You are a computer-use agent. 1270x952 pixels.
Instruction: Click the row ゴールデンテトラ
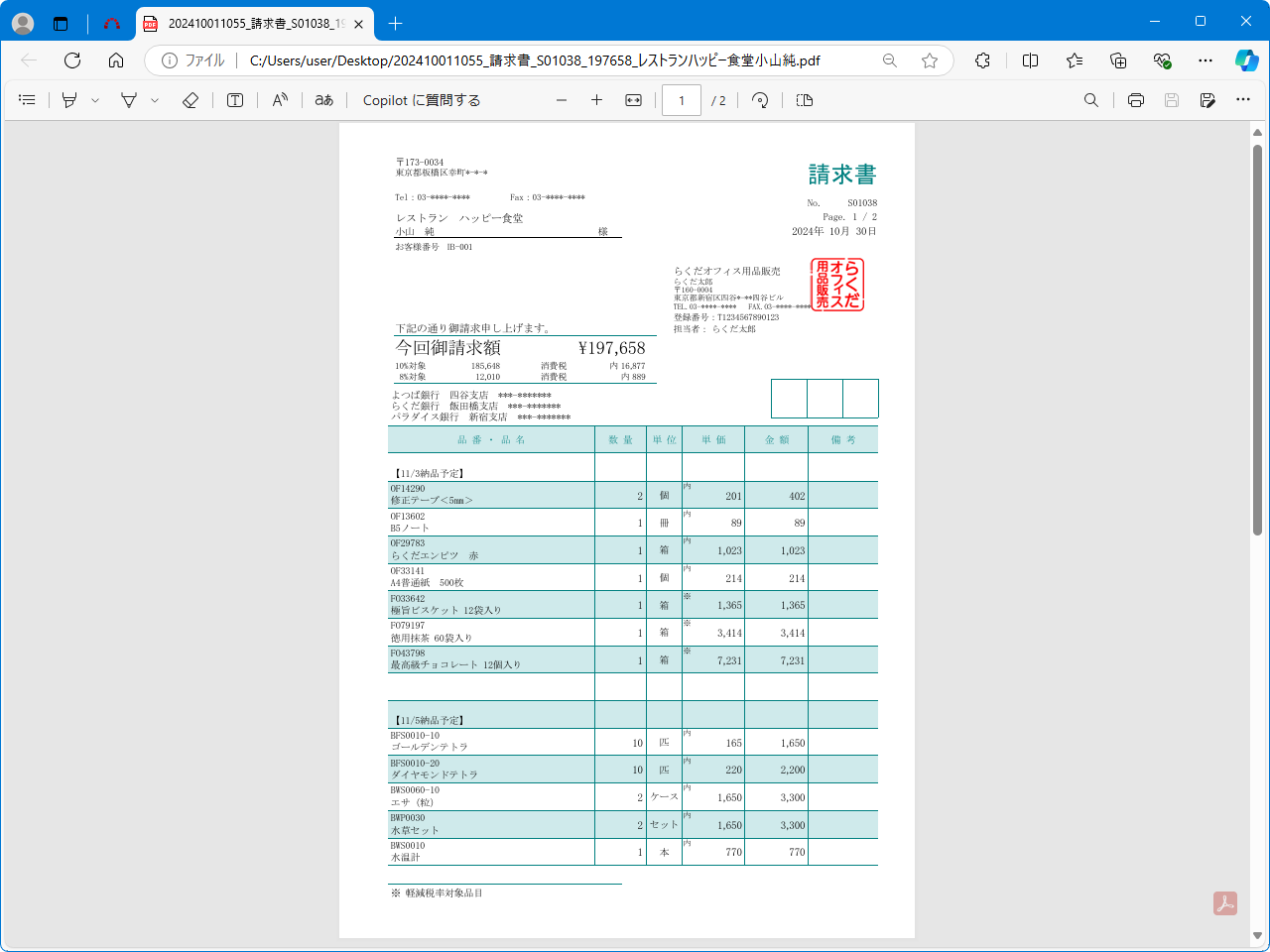pos(633,742)
